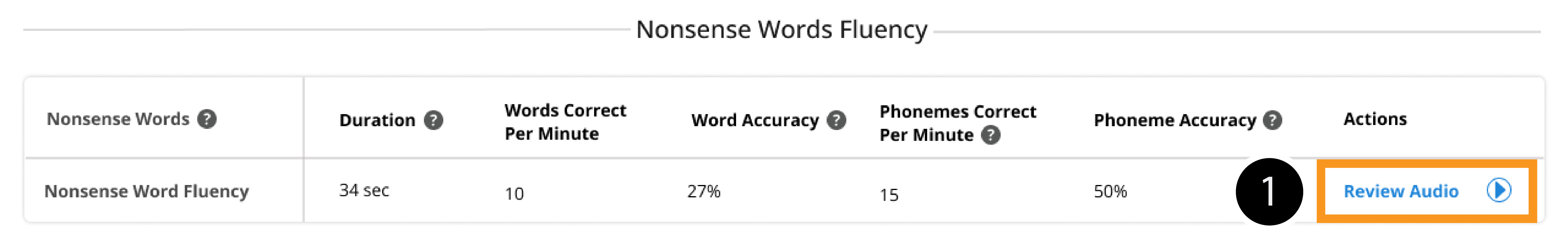
Task: Select the Word Accuracy column header text
Action: 755,120
